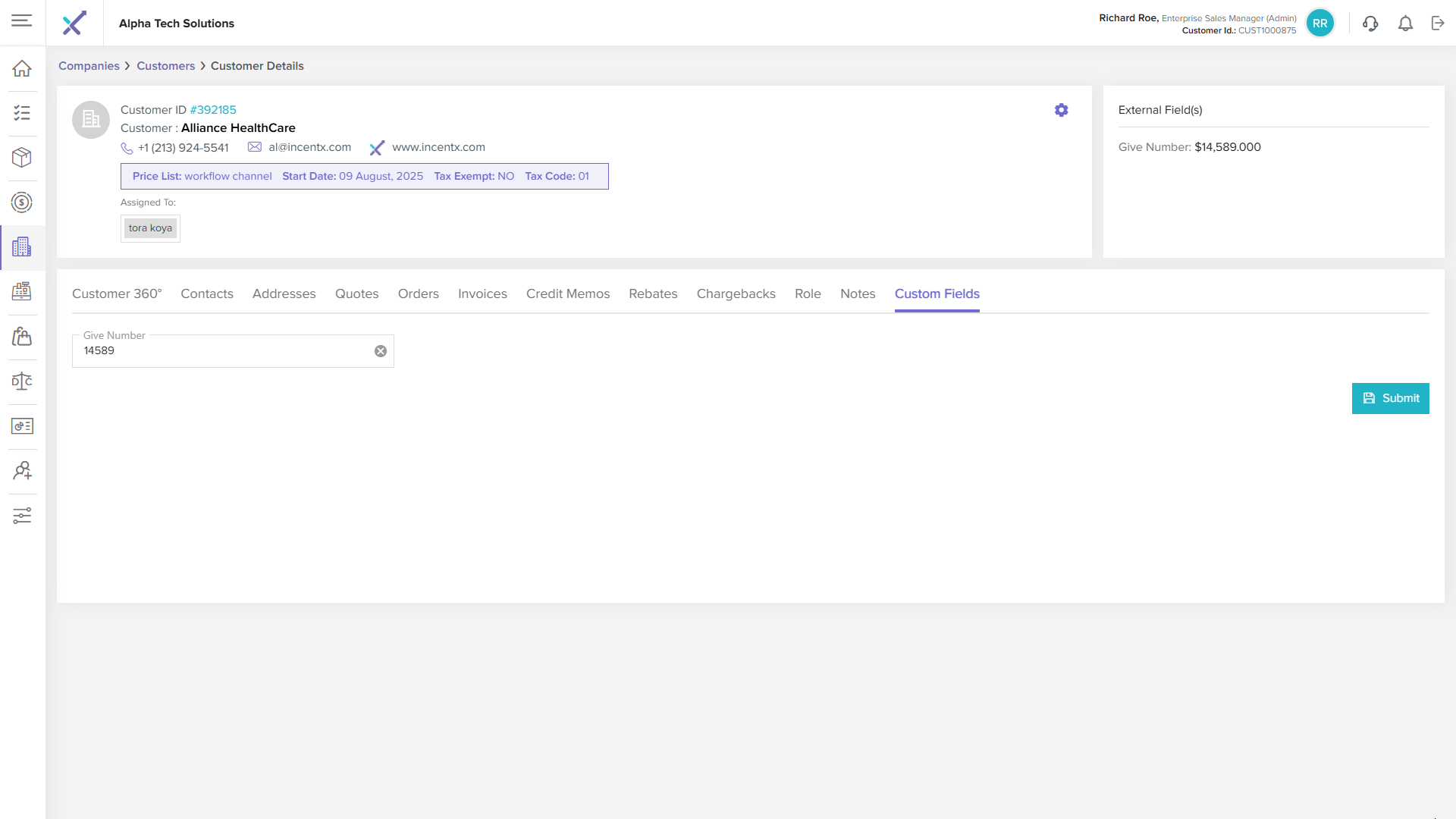Click customer ID #392185 link
The width and height of the screenshot is (1456, 819).
213,110
